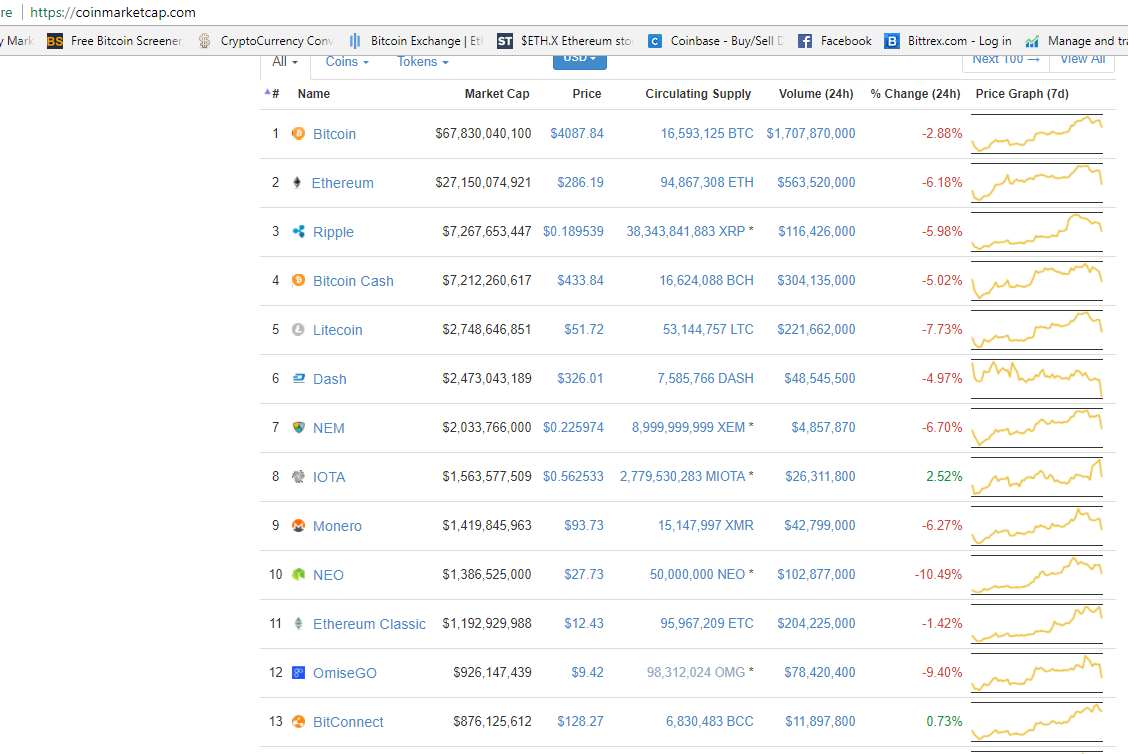Open the Coins dropdown filter
The height and width of the screenshot is (754, 1128).
[x=347, y=62]
